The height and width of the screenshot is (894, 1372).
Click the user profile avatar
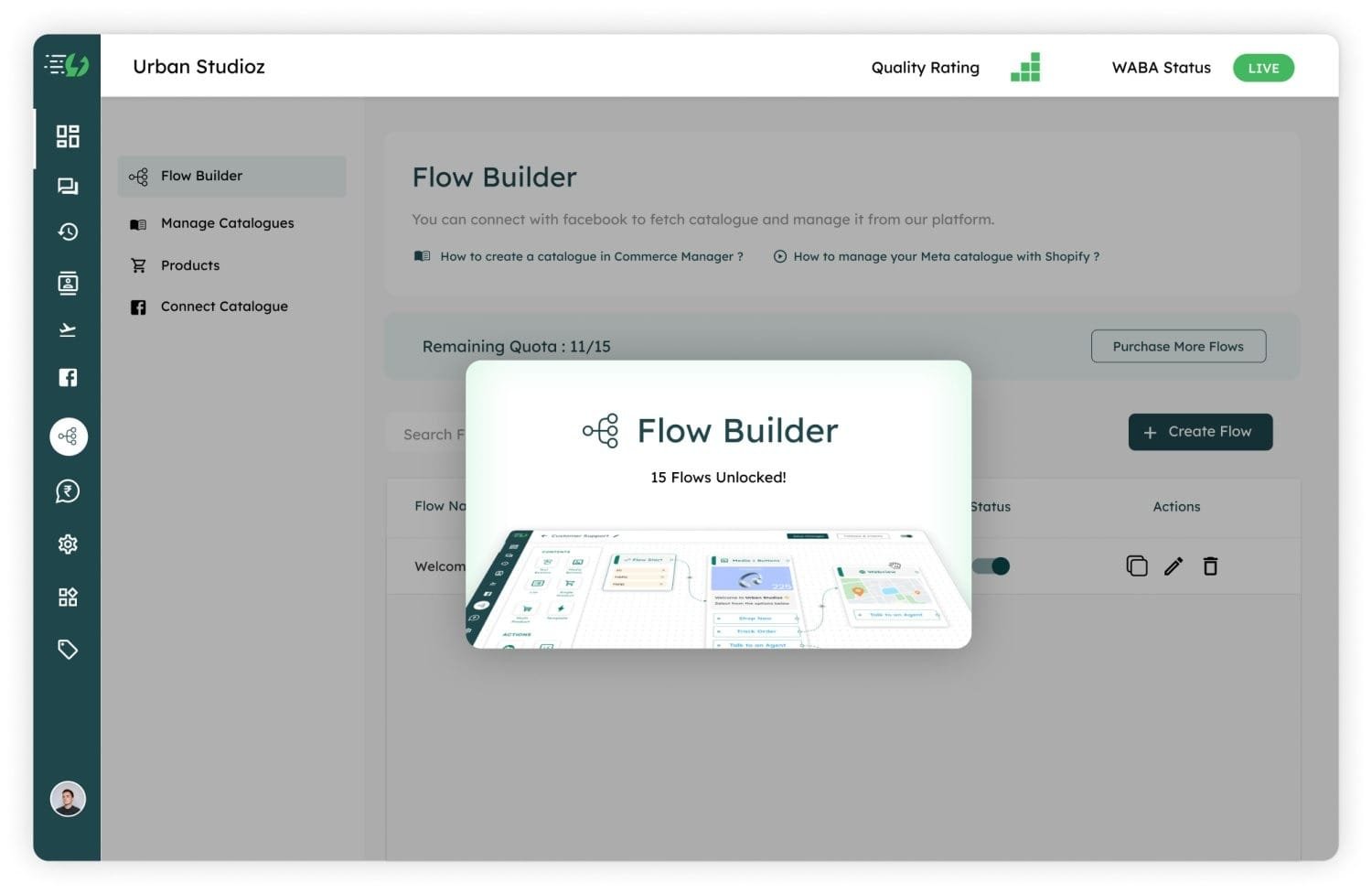68,799
